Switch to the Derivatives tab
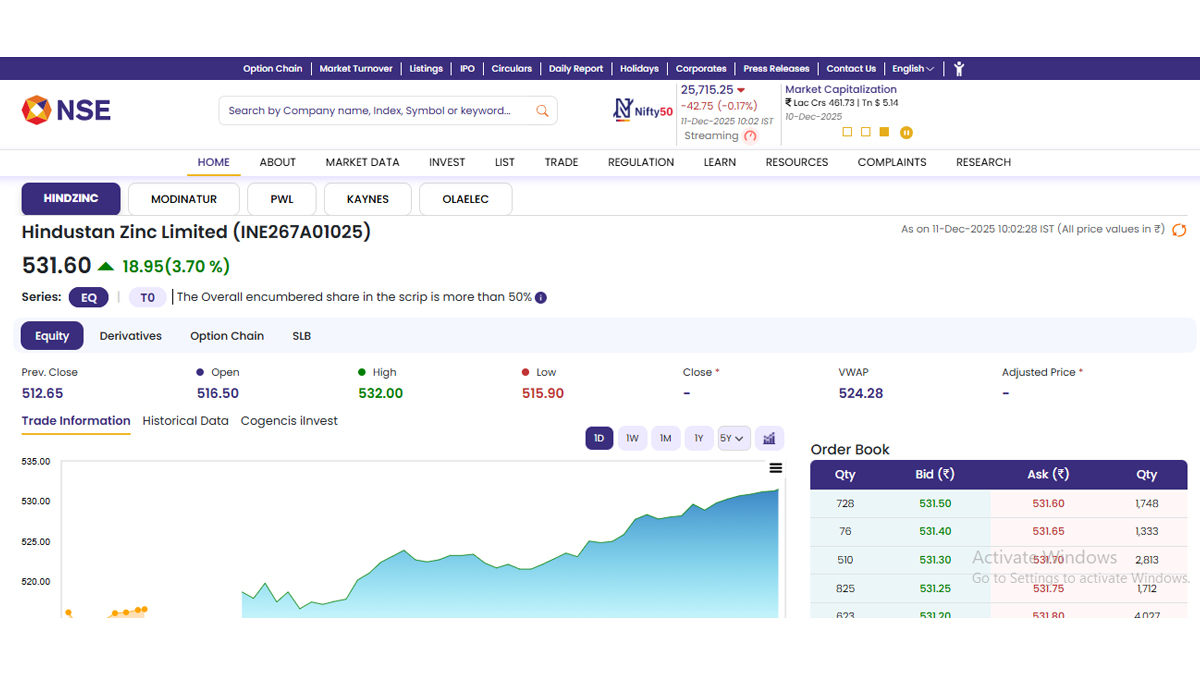 (130, 336)
